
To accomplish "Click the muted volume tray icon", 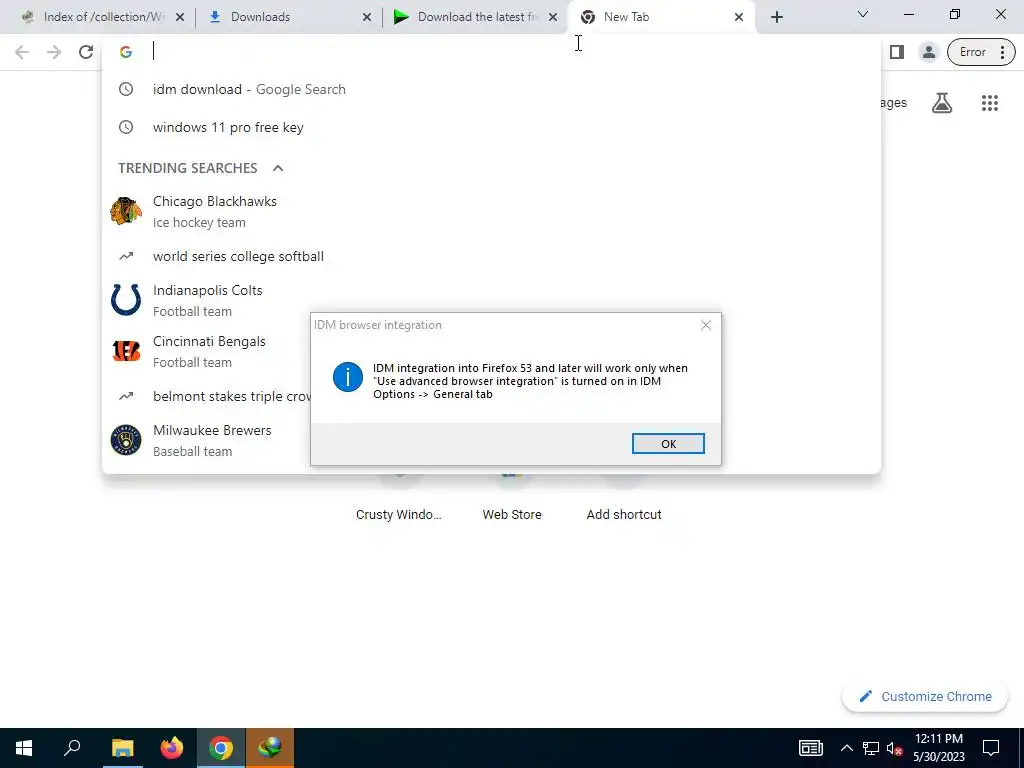I will point(895,748).
